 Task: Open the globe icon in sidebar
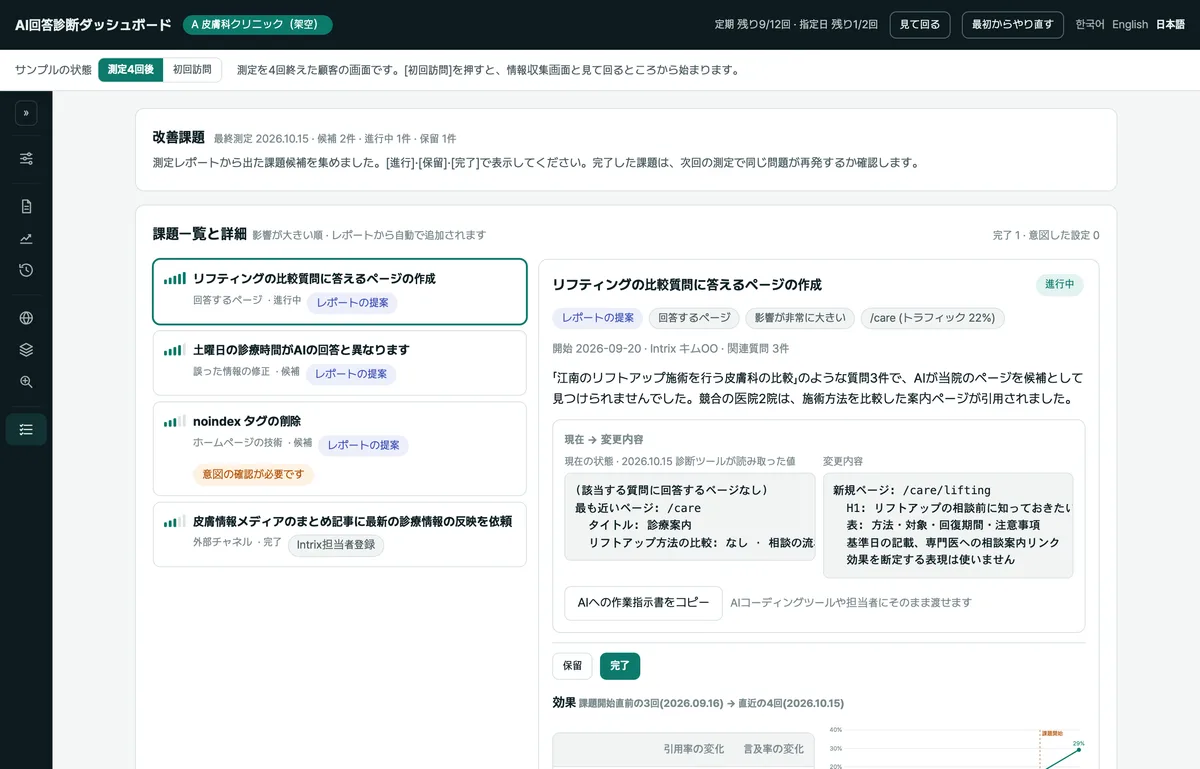pyautogui.click(x=26, y=319)
